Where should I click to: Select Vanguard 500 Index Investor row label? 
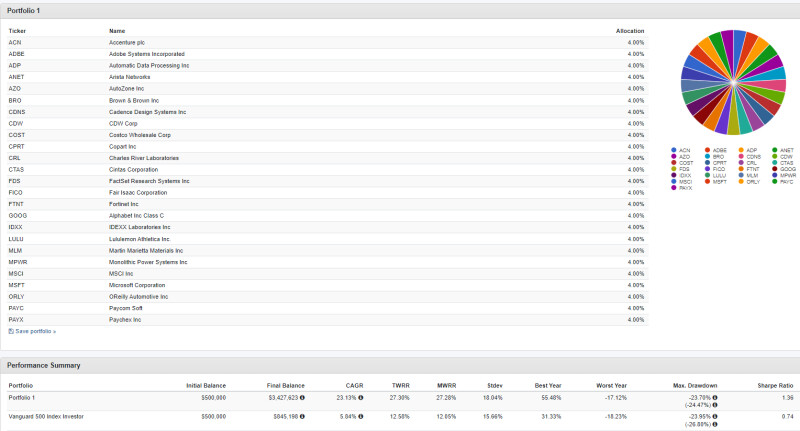tap(46, 417)
